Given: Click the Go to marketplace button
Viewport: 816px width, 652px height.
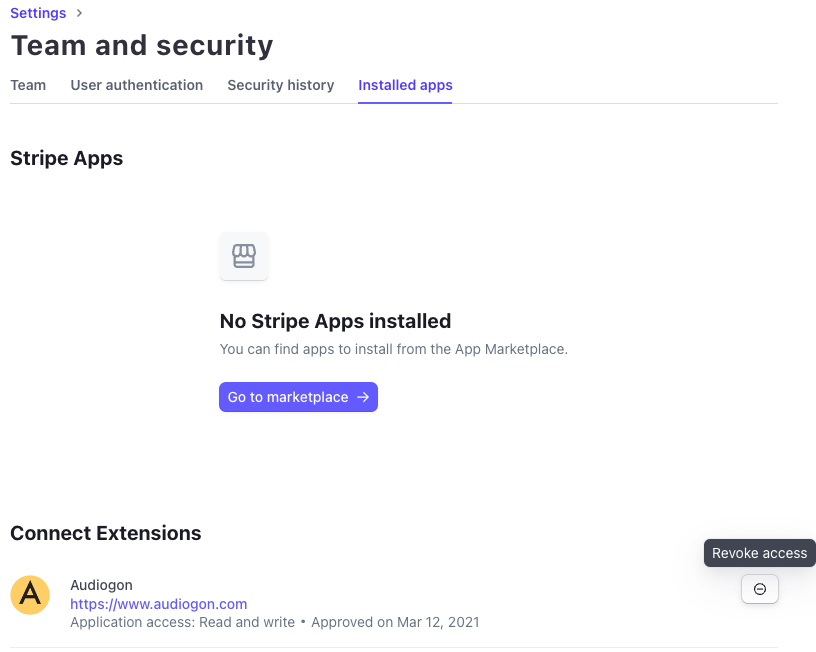Looking at the screenshot, I should click(x=298, y=397).
